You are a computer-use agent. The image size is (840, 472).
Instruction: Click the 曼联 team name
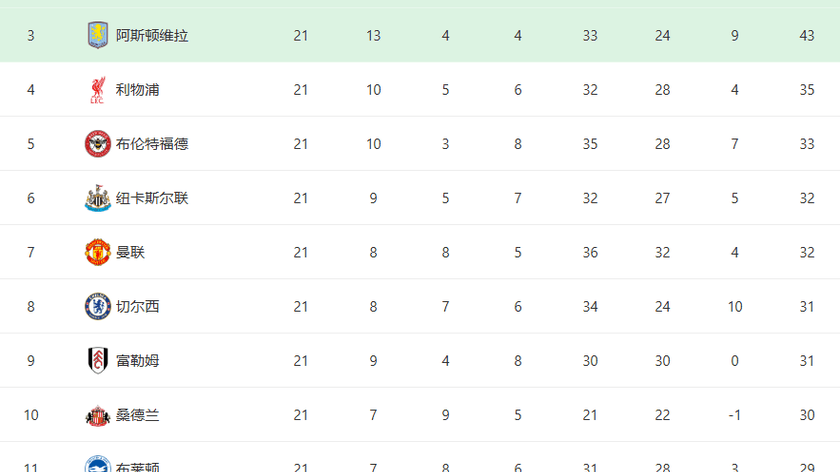[x=130, y=252]
